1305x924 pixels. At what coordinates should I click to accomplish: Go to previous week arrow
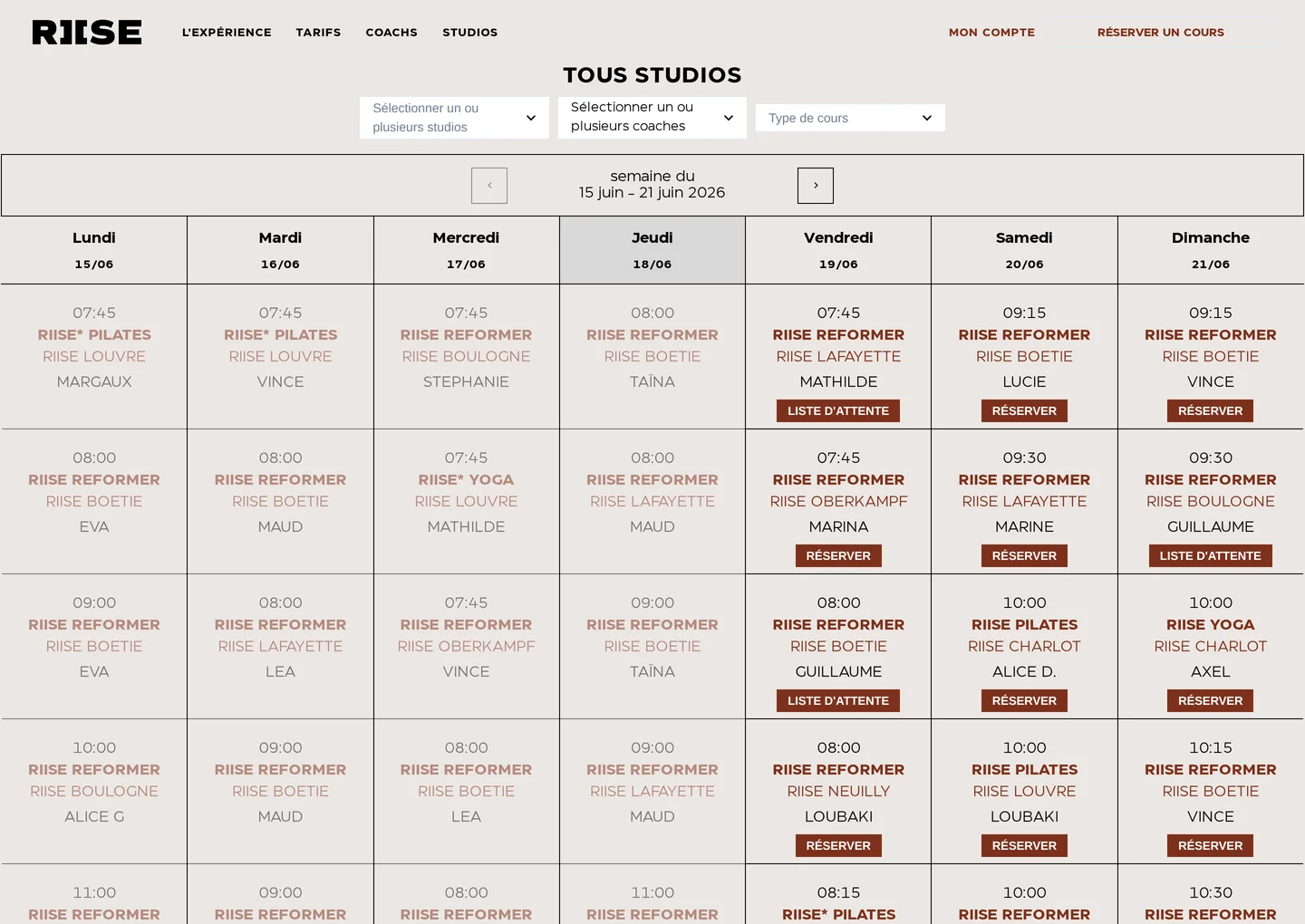coord(489,186)
